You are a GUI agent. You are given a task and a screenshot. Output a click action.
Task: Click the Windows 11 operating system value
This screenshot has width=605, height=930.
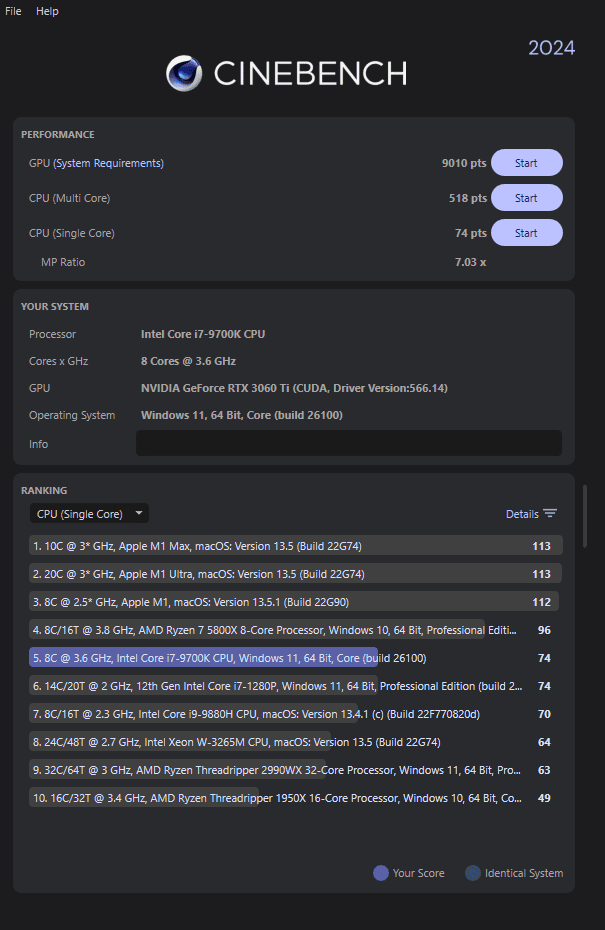(241, 415)
